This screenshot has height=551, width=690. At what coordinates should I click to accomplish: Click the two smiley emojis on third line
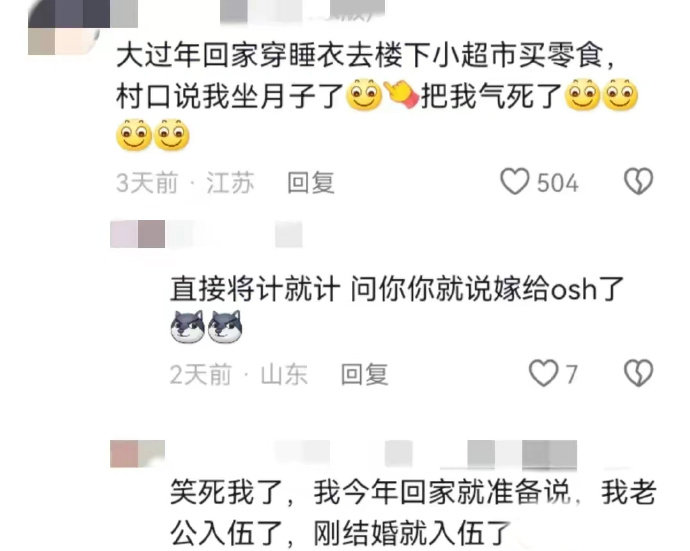click(153, 135)
